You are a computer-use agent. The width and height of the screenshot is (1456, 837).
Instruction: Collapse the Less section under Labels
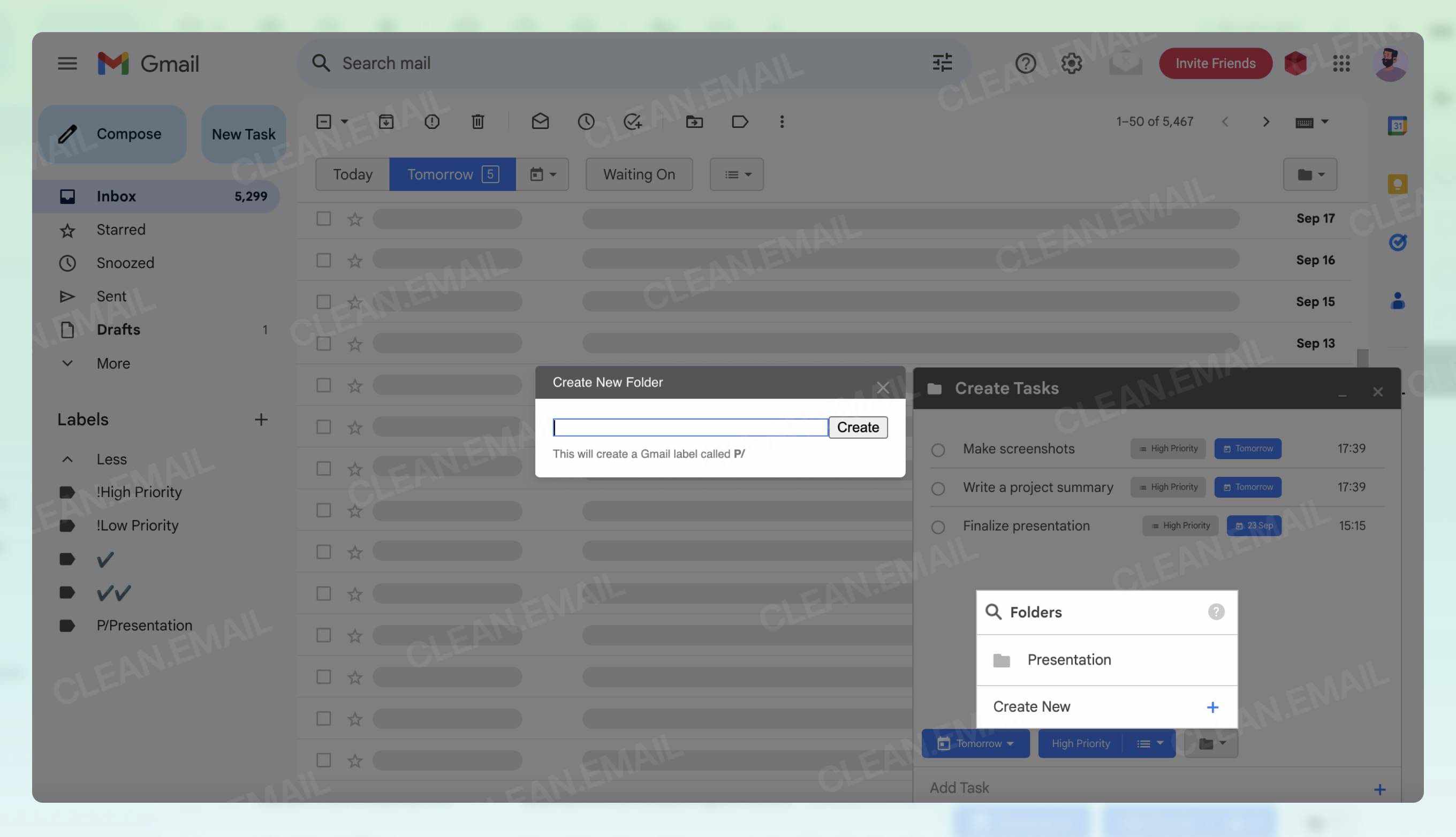(x=67, y=459)
